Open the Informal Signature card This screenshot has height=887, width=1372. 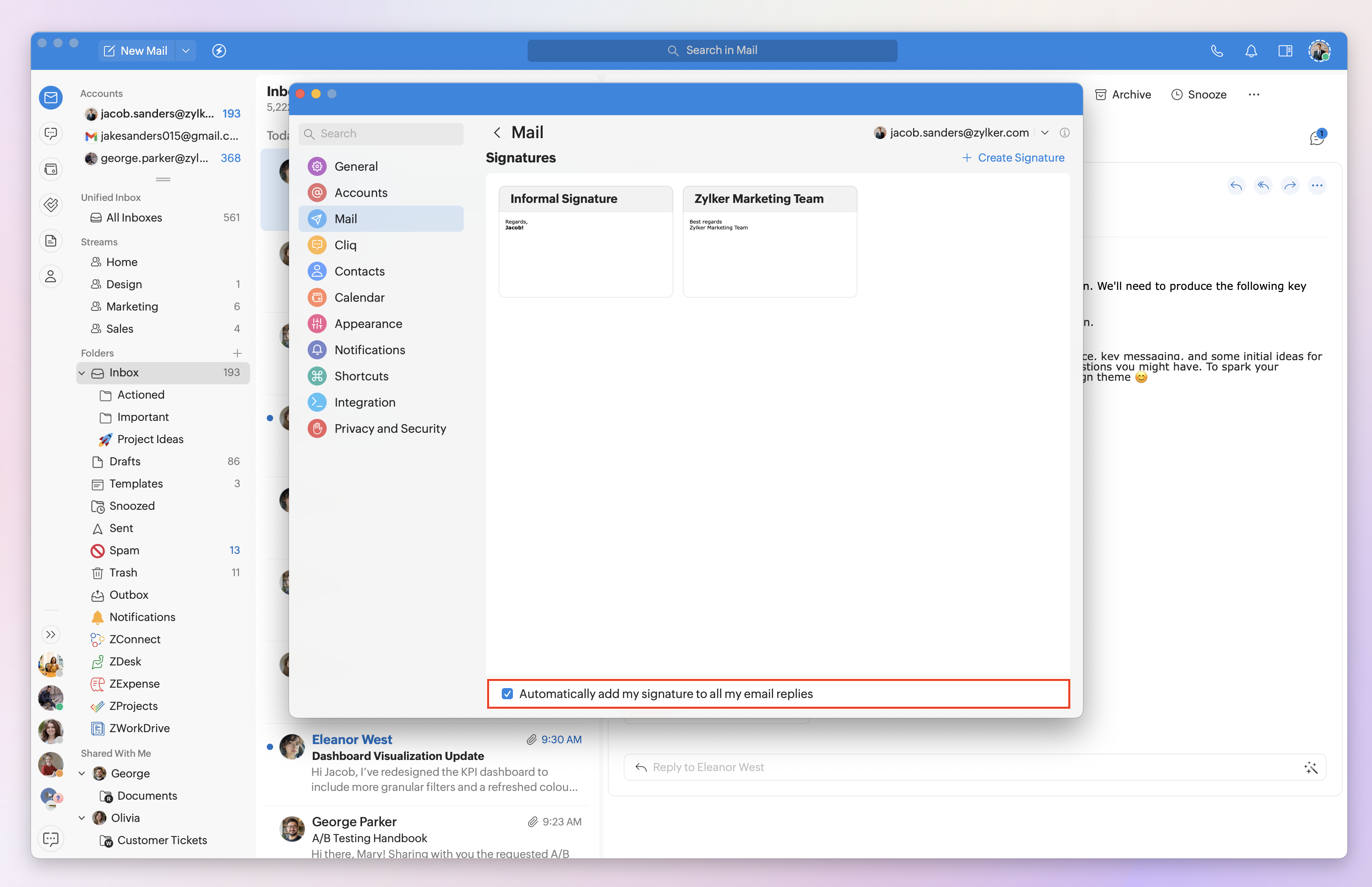coord(586,241)
